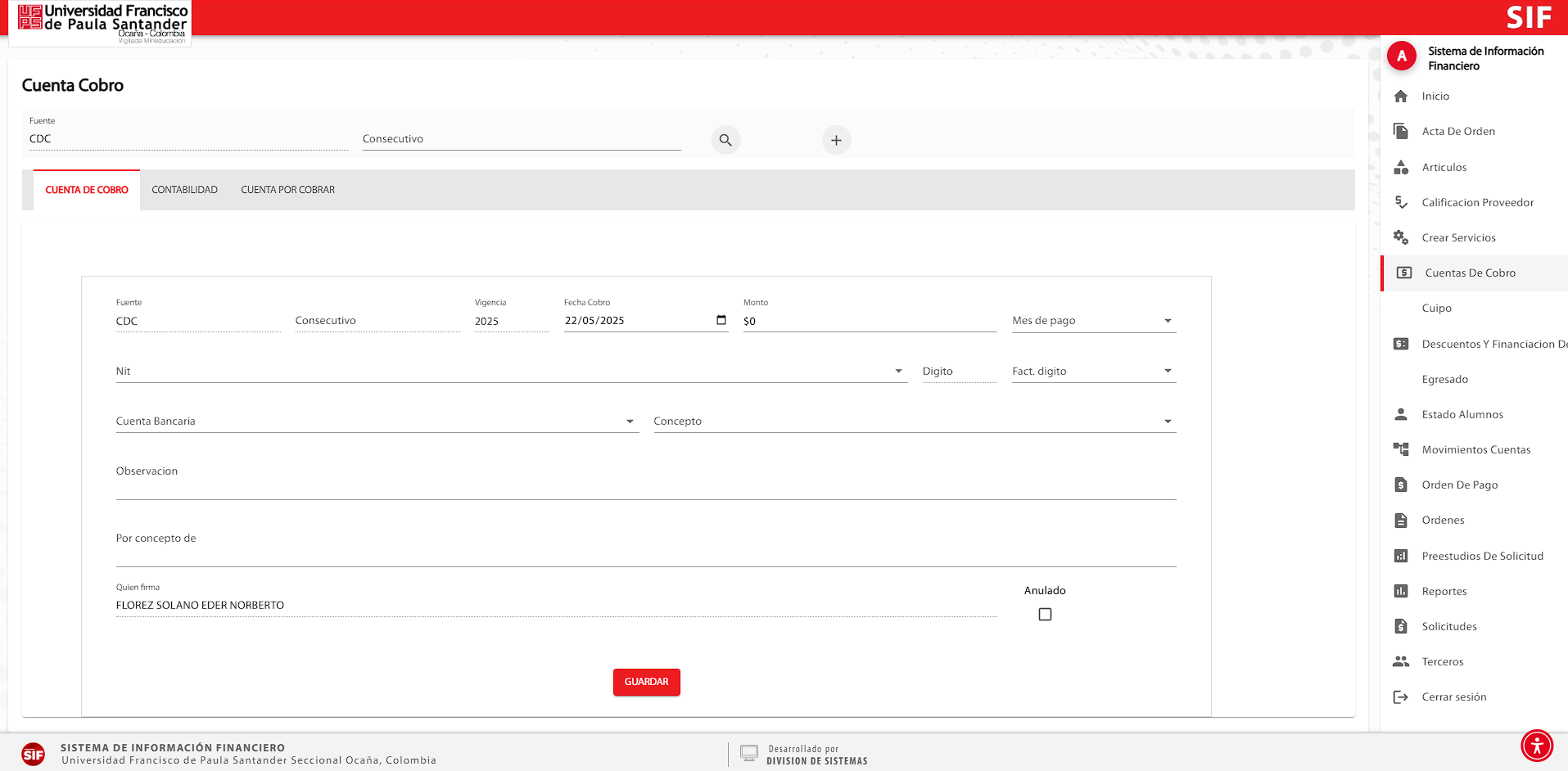Image resolution: width=1568 pixels, height=771 pixels.
Task: Click the Acta De Orden document icon
Action: tap(1401, 131)
